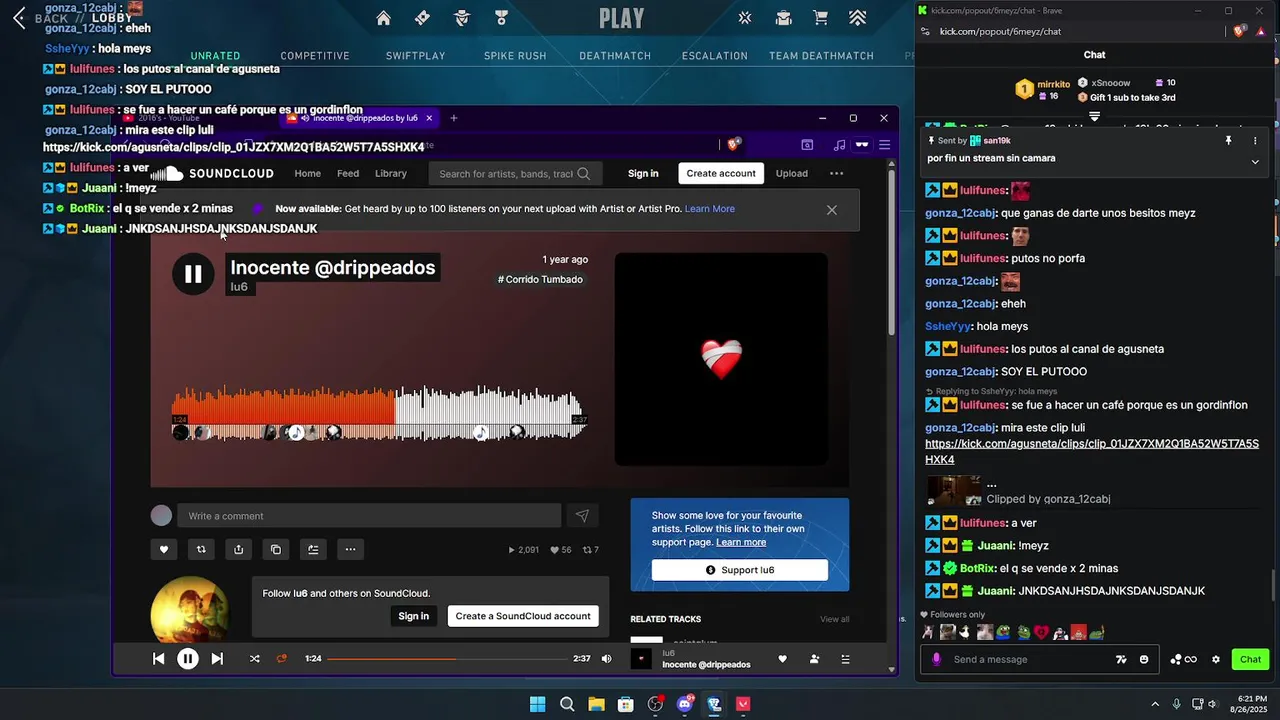
Task: Select the Swiftplay mode tab
Action: click(415, 56)
